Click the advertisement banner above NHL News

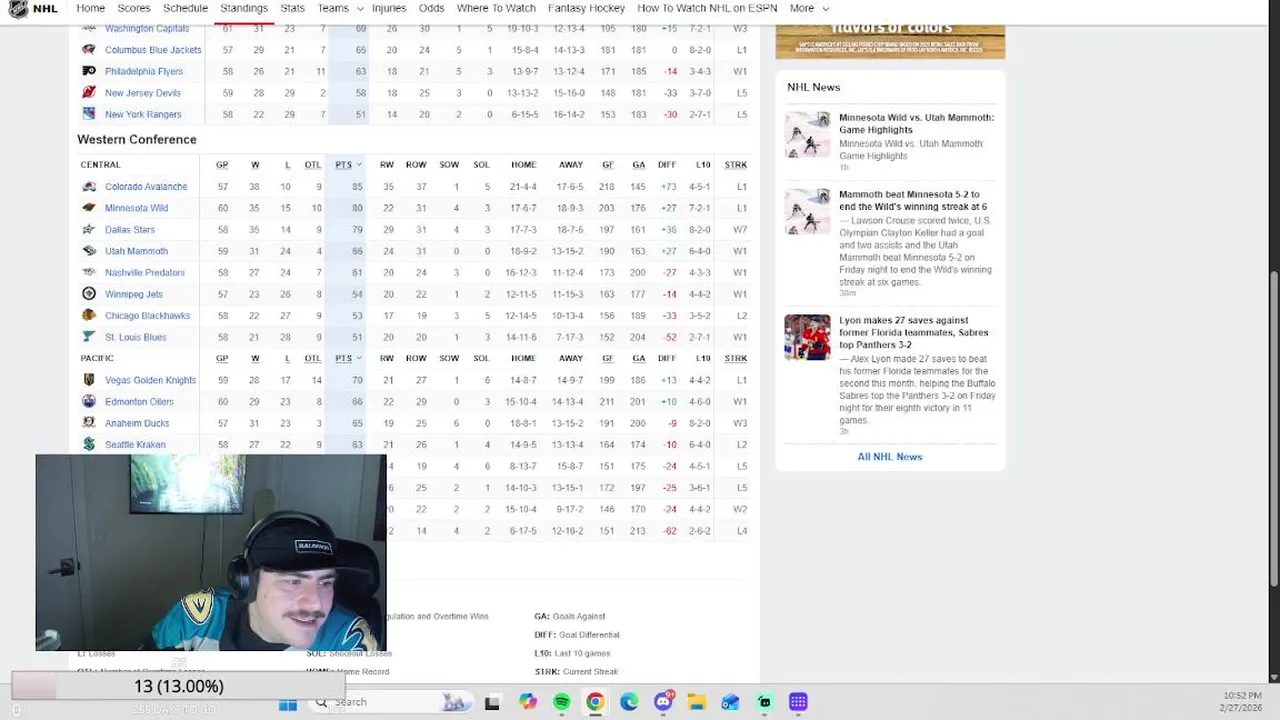(x=890, y=40)
